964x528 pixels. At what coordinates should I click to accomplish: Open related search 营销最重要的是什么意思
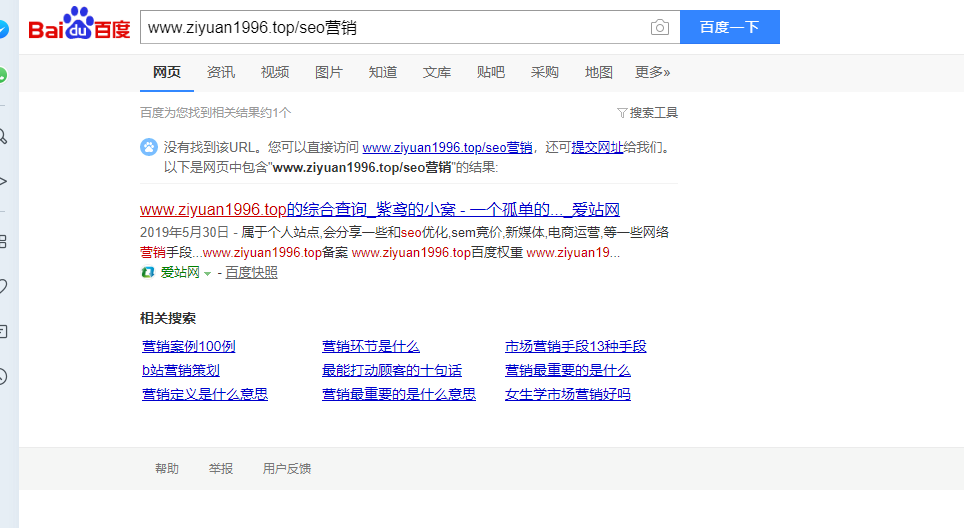click(399, 395)
